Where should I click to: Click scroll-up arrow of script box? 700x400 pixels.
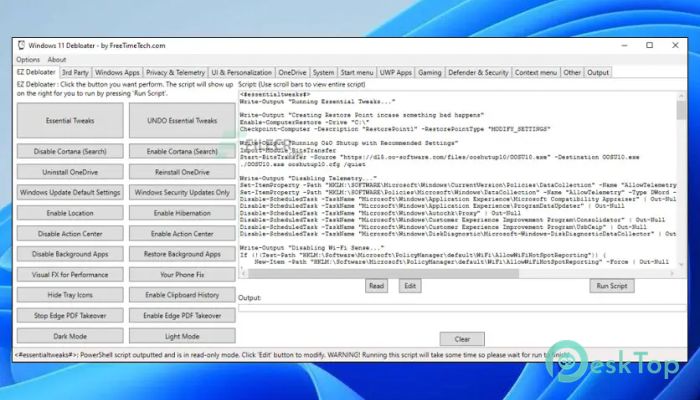pyautogui.click(x=681, y=96)
